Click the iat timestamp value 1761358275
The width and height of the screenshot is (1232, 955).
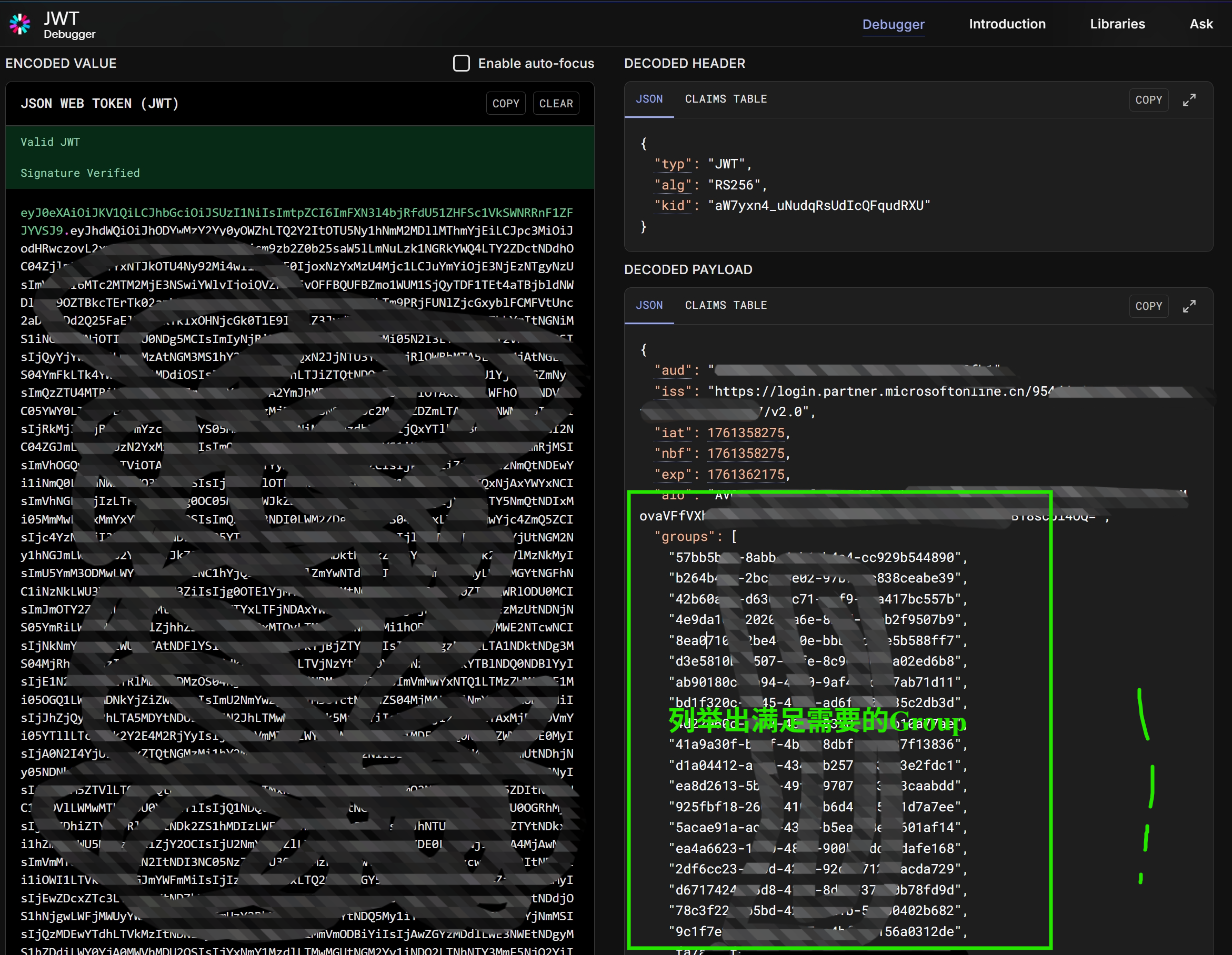click(x=746, y=433)
